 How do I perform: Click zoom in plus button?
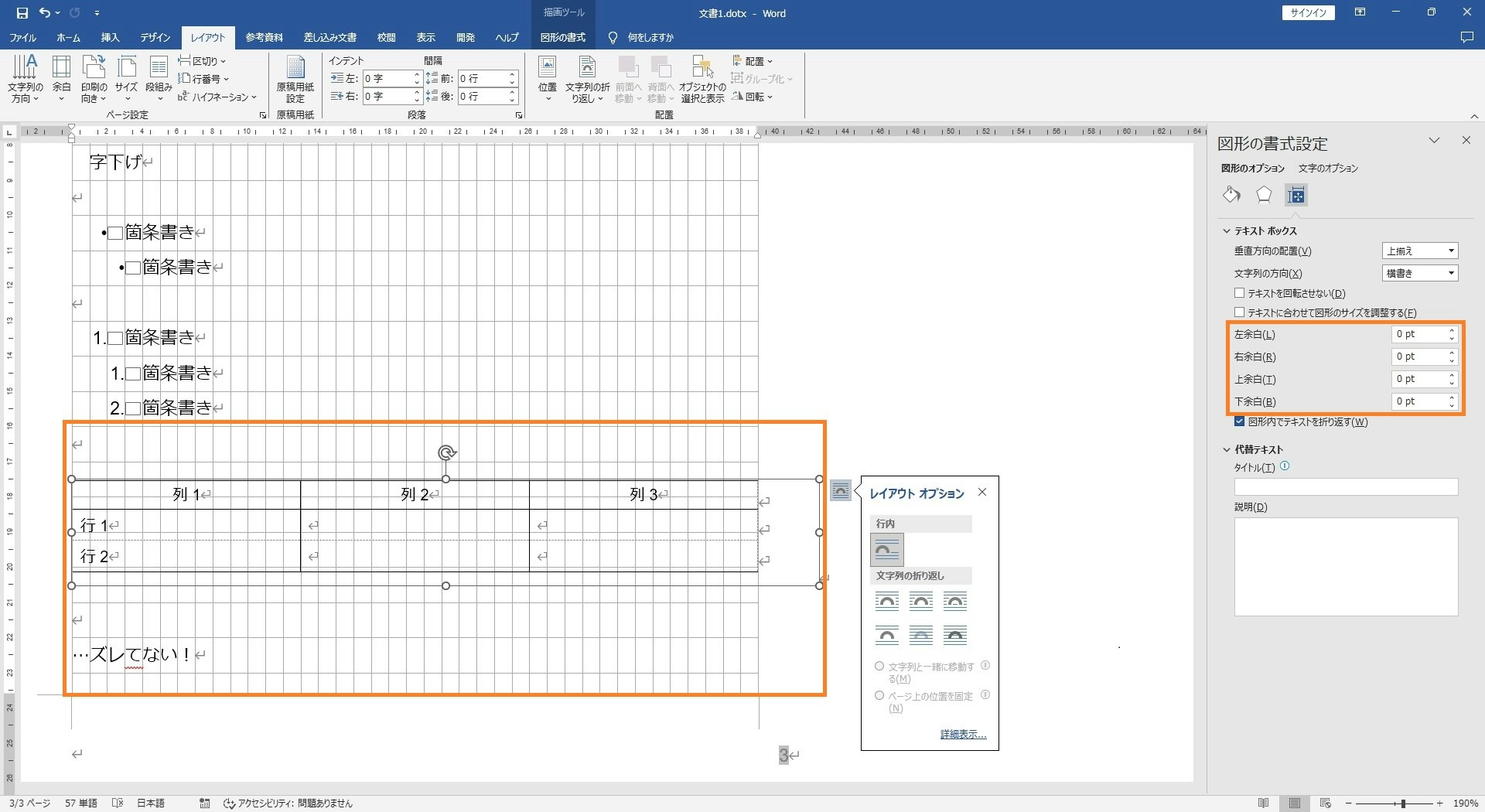click(x=1440, y=803)
